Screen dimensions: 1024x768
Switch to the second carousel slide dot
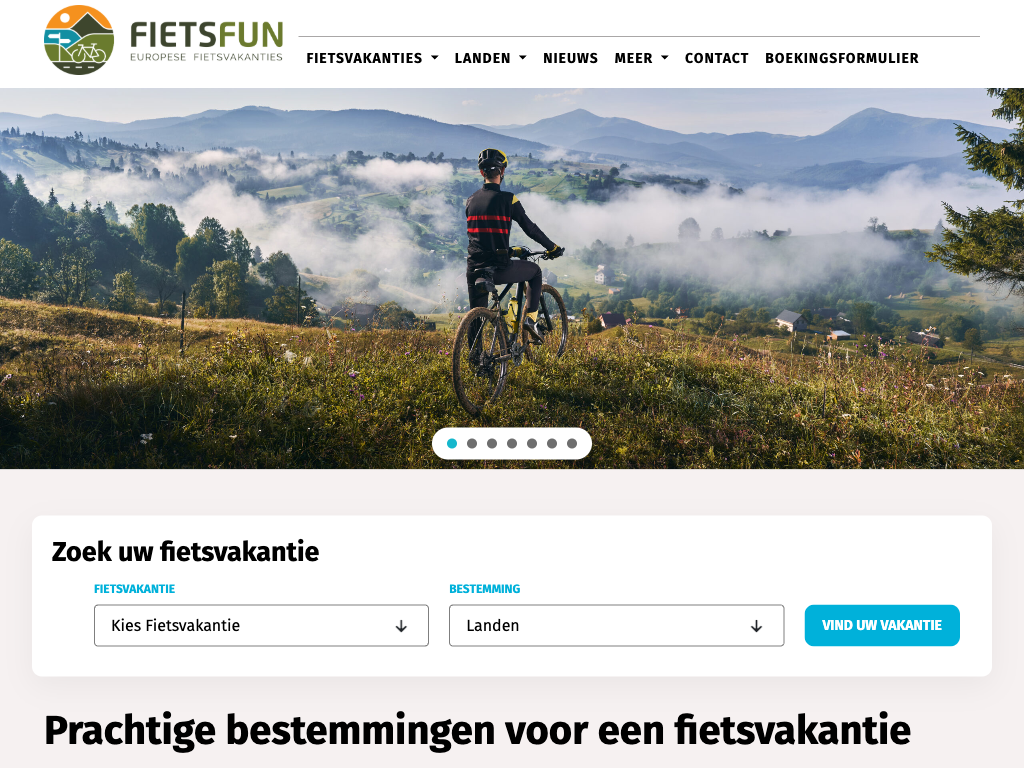(472, 443)
